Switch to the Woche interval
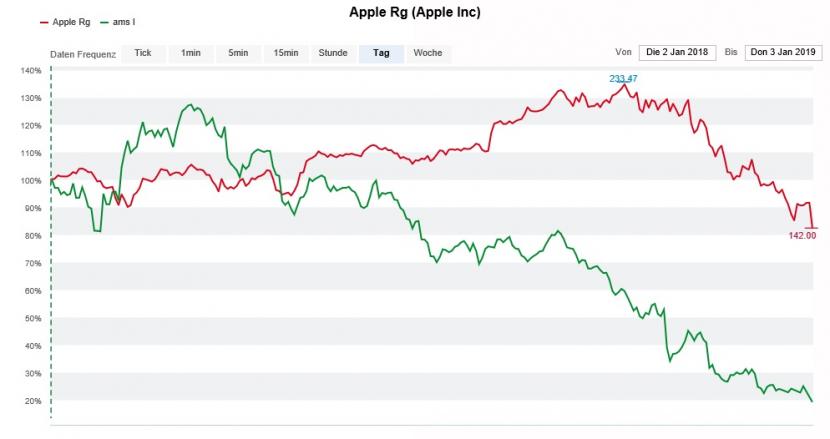830x439 pixels. (x=428, y=53)
